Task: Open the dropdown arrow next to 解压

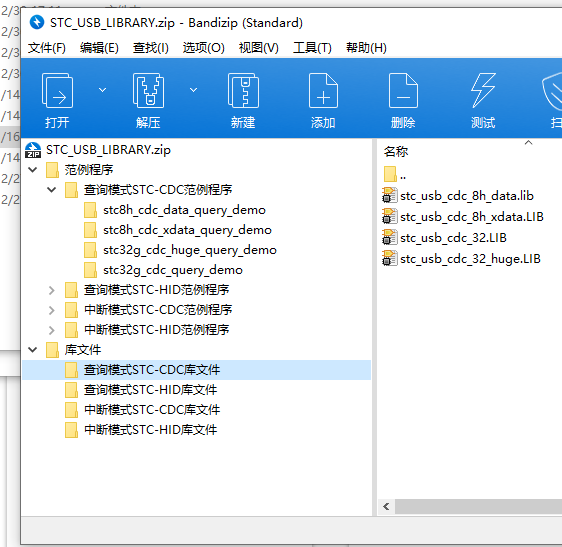Action: click(194, 90)
